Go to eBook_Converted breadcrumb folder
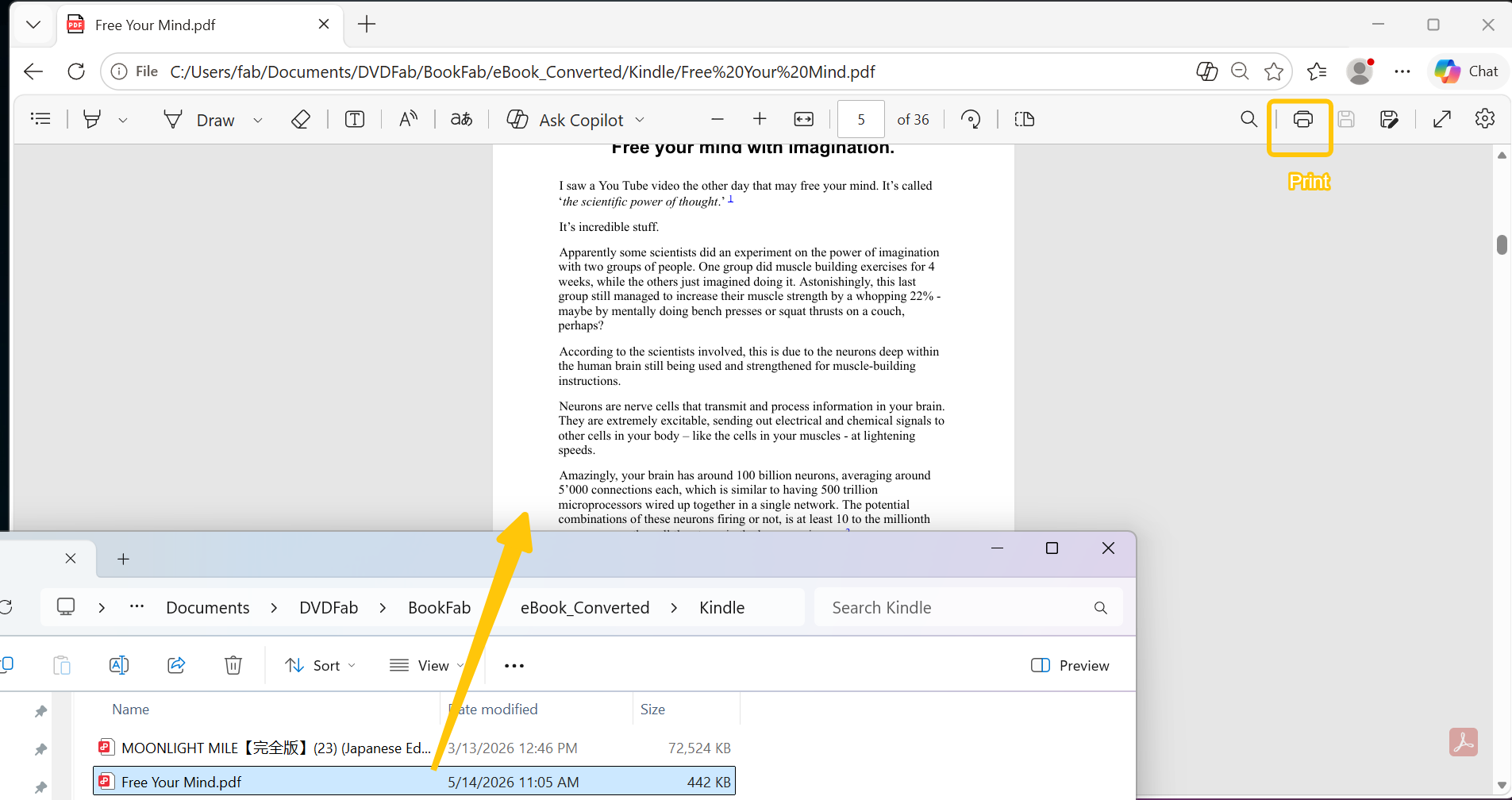 tap(585, 608)
